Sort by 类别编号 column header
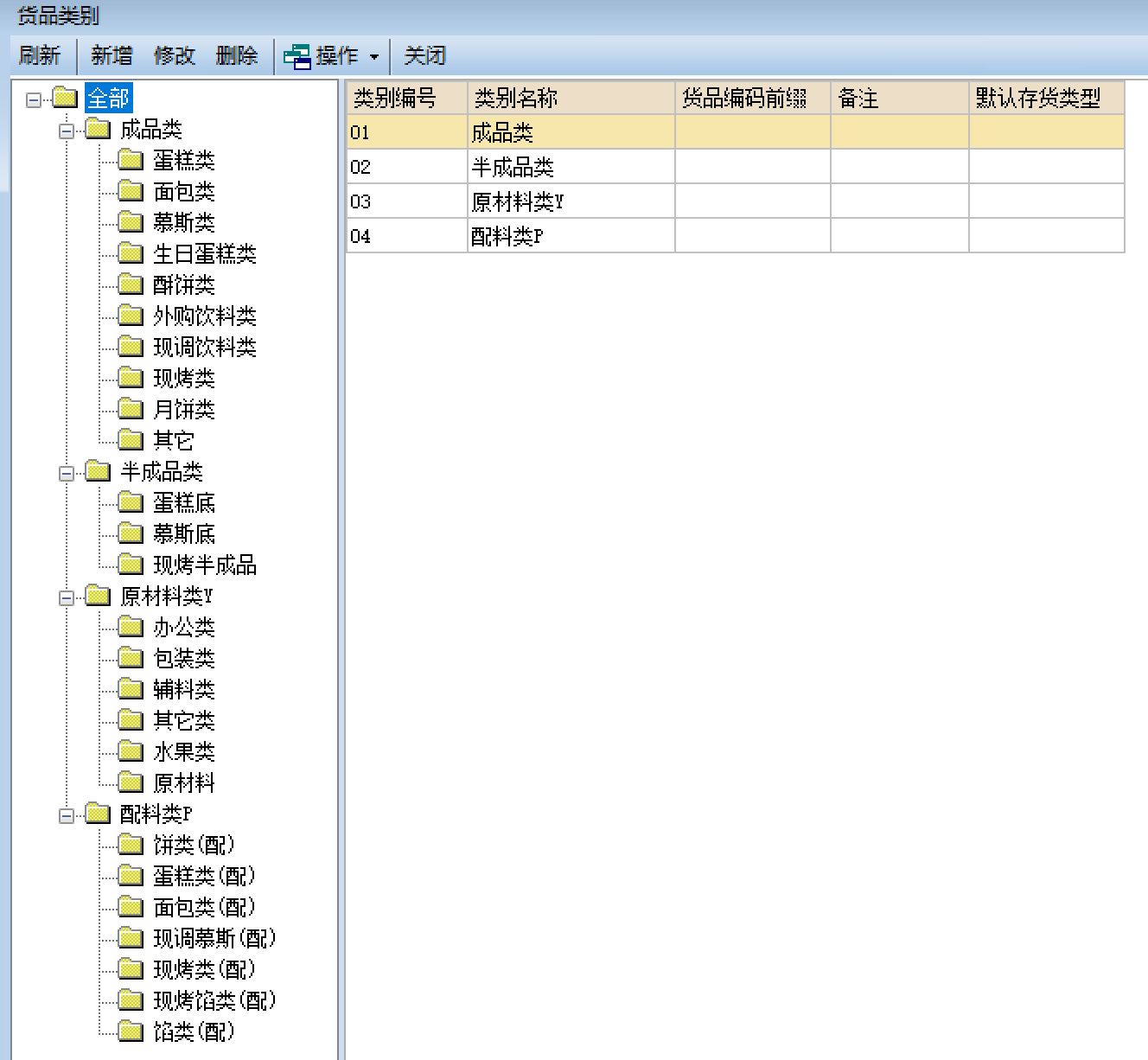Viewport: 1148px width, 1060px height. tap(407, 98)
